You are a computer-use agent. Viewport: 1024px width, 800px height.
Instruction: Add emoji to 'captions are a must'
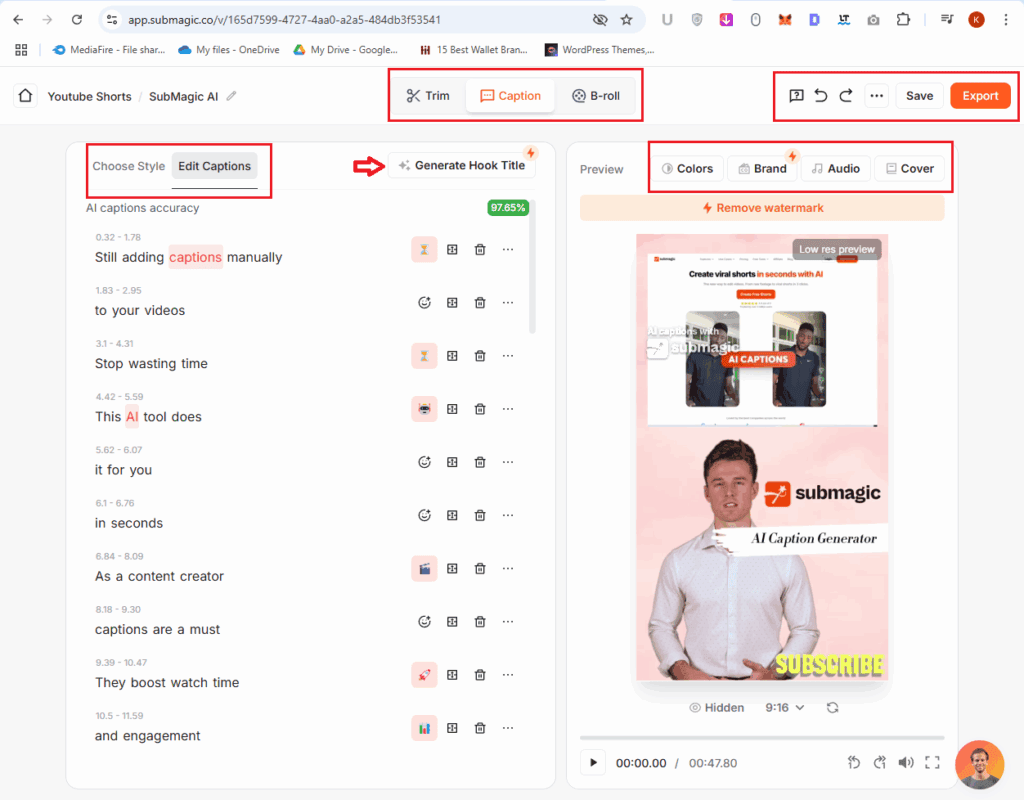424,622
